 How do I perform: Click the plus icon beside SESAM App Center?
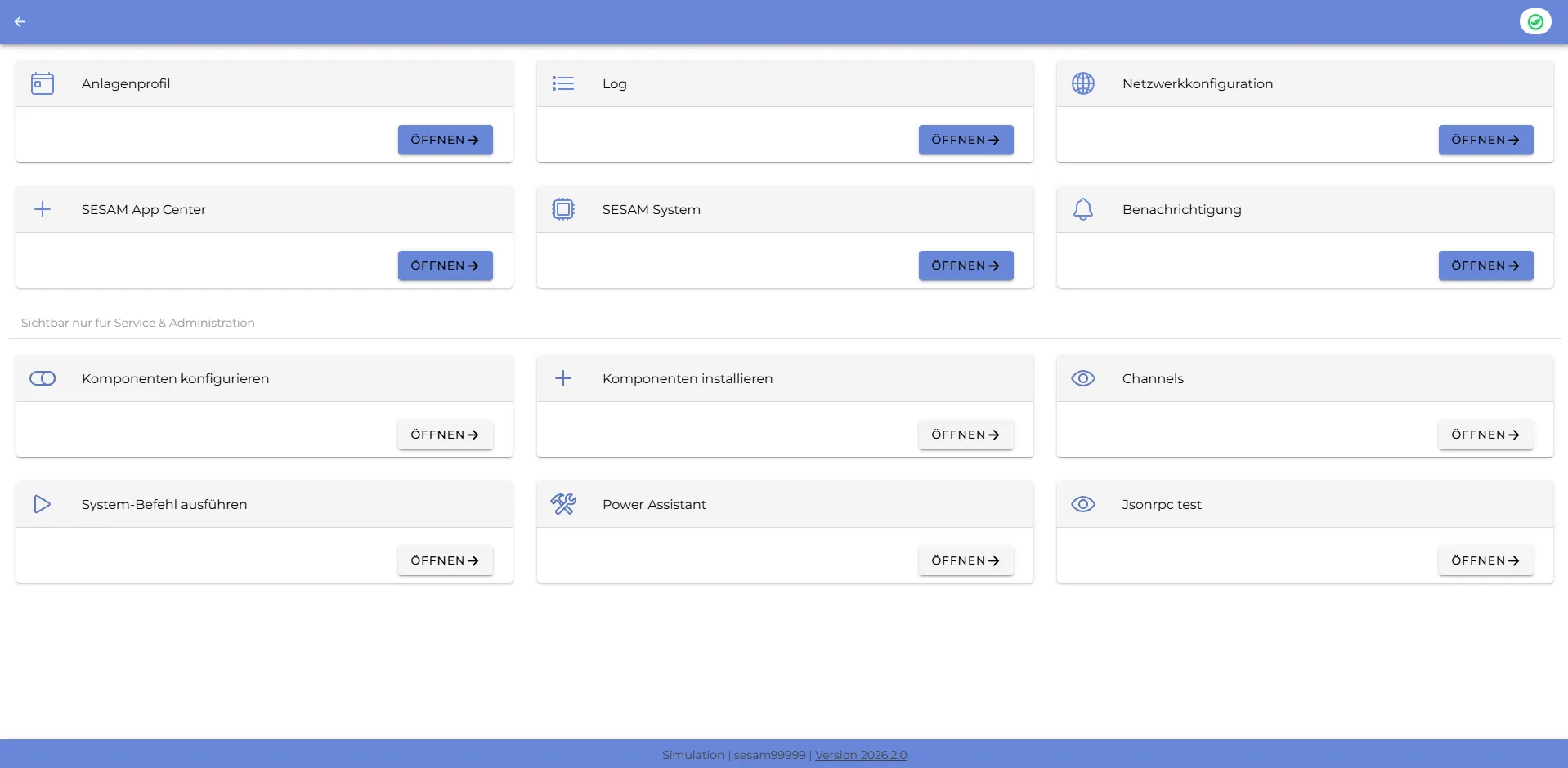click(42, 209)
